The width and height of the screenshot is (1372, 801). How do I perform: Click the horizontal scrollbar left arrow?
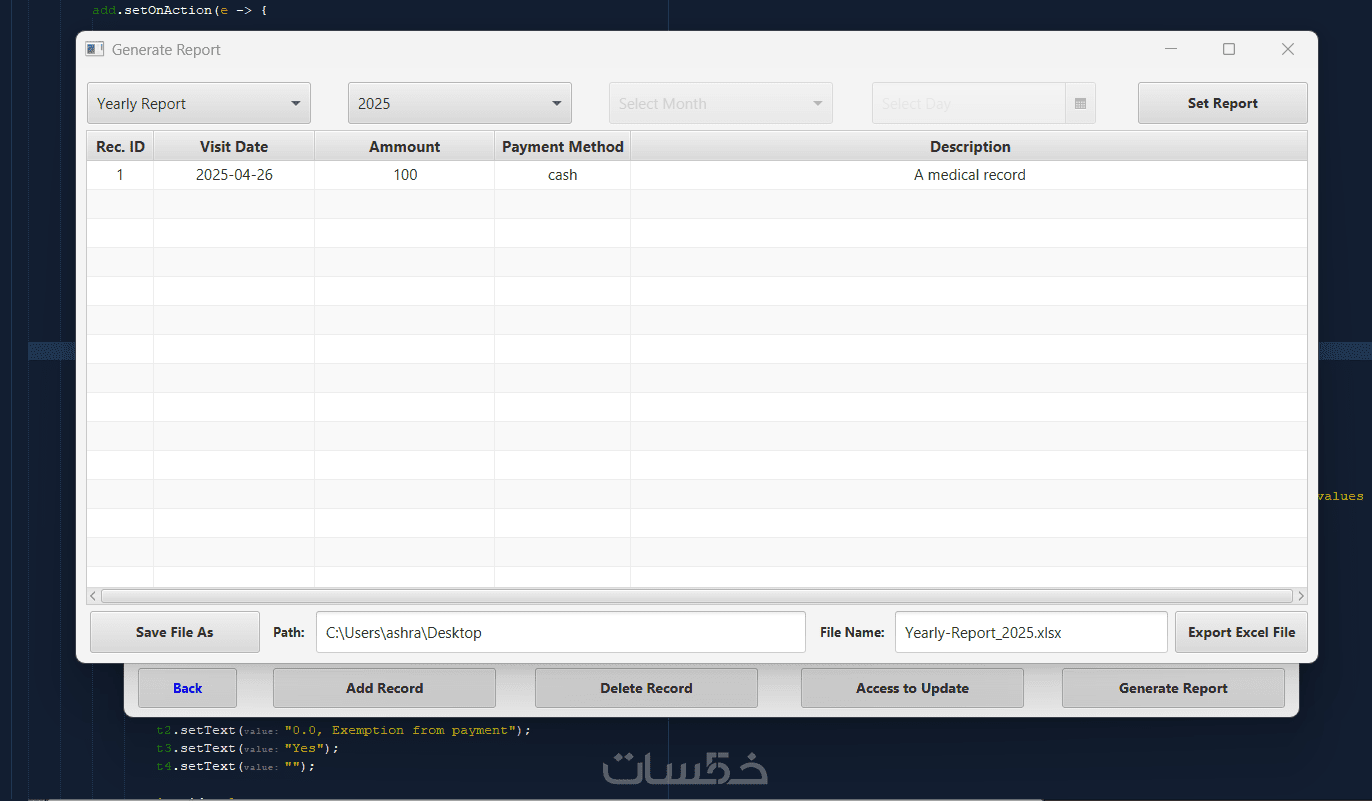pyautogui.click(x=94, y=596)
